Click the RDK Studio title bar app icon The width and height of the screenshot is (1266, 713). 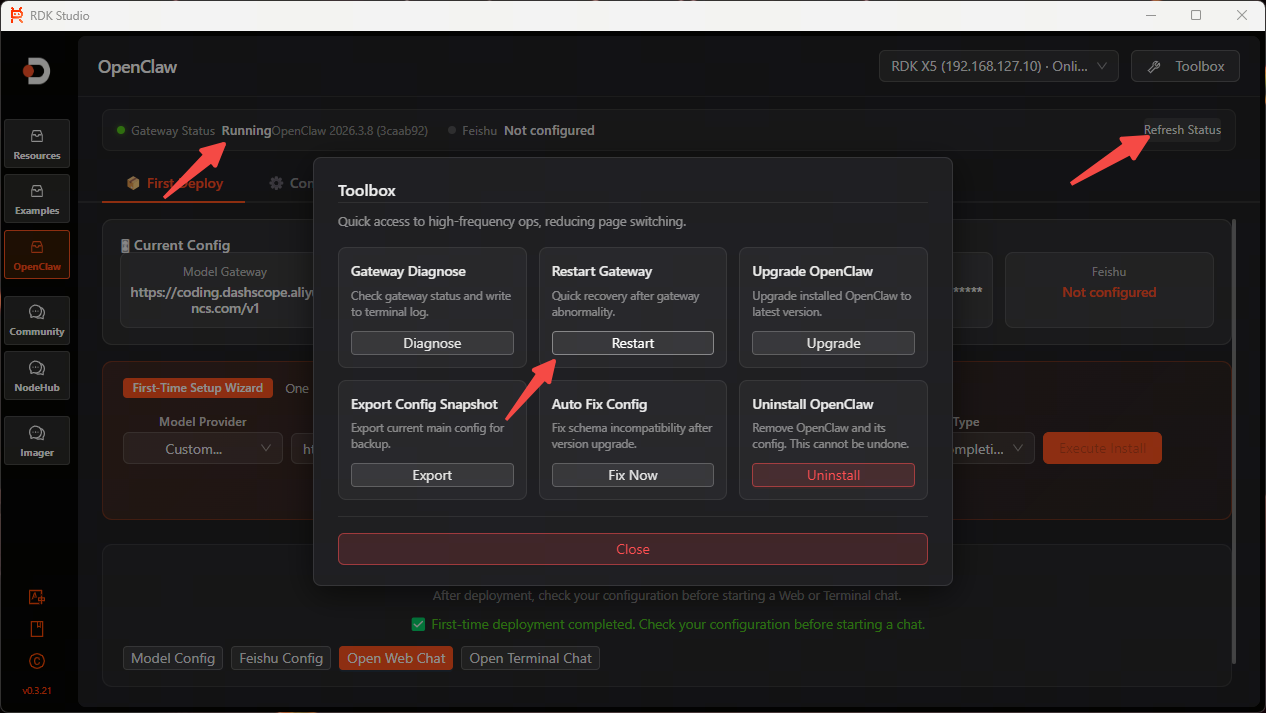pos(16,15)
